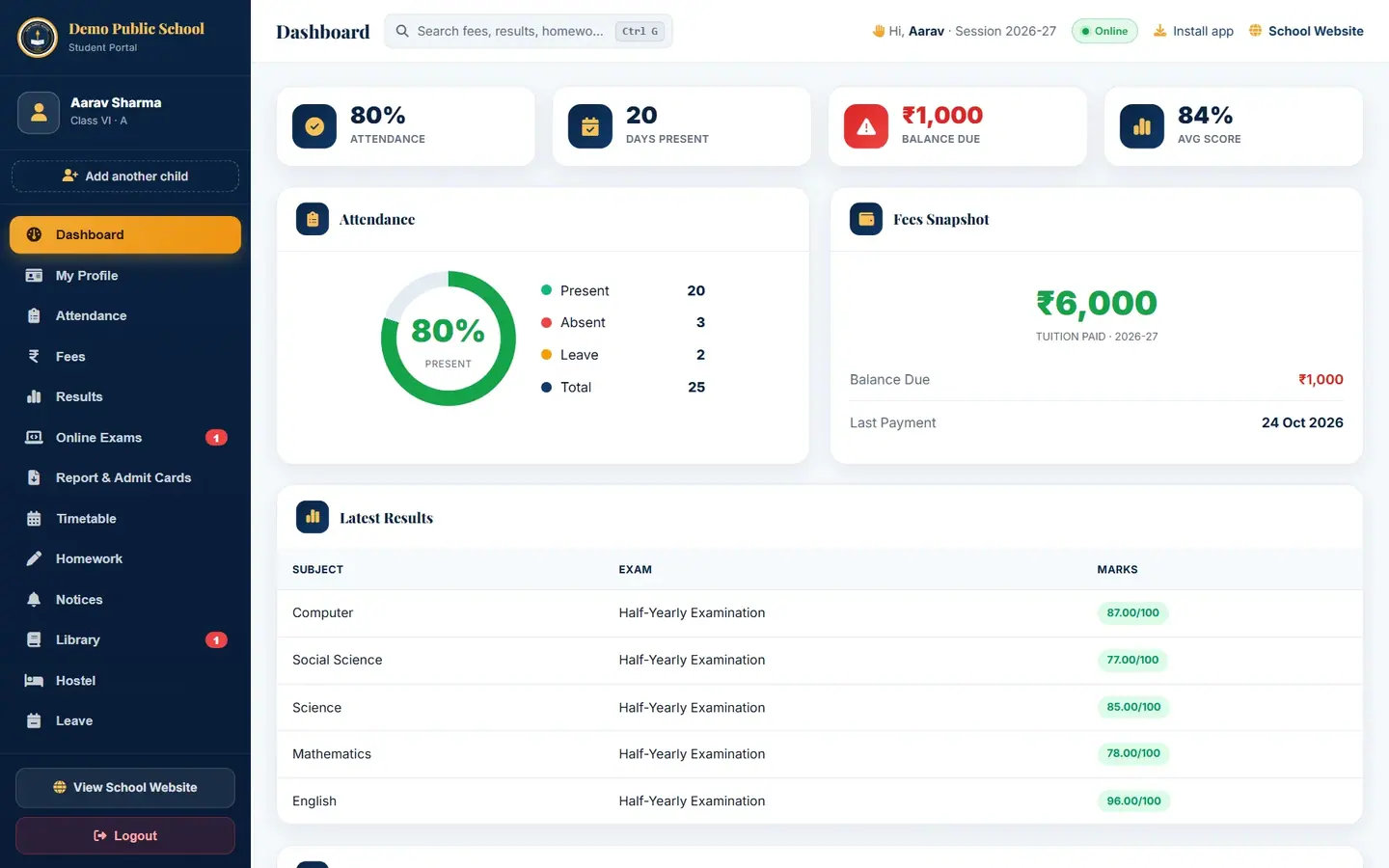The height and width of the screenshot is (868, 1389).
Task: Click the Install app link
Action: coord(1193,31)
